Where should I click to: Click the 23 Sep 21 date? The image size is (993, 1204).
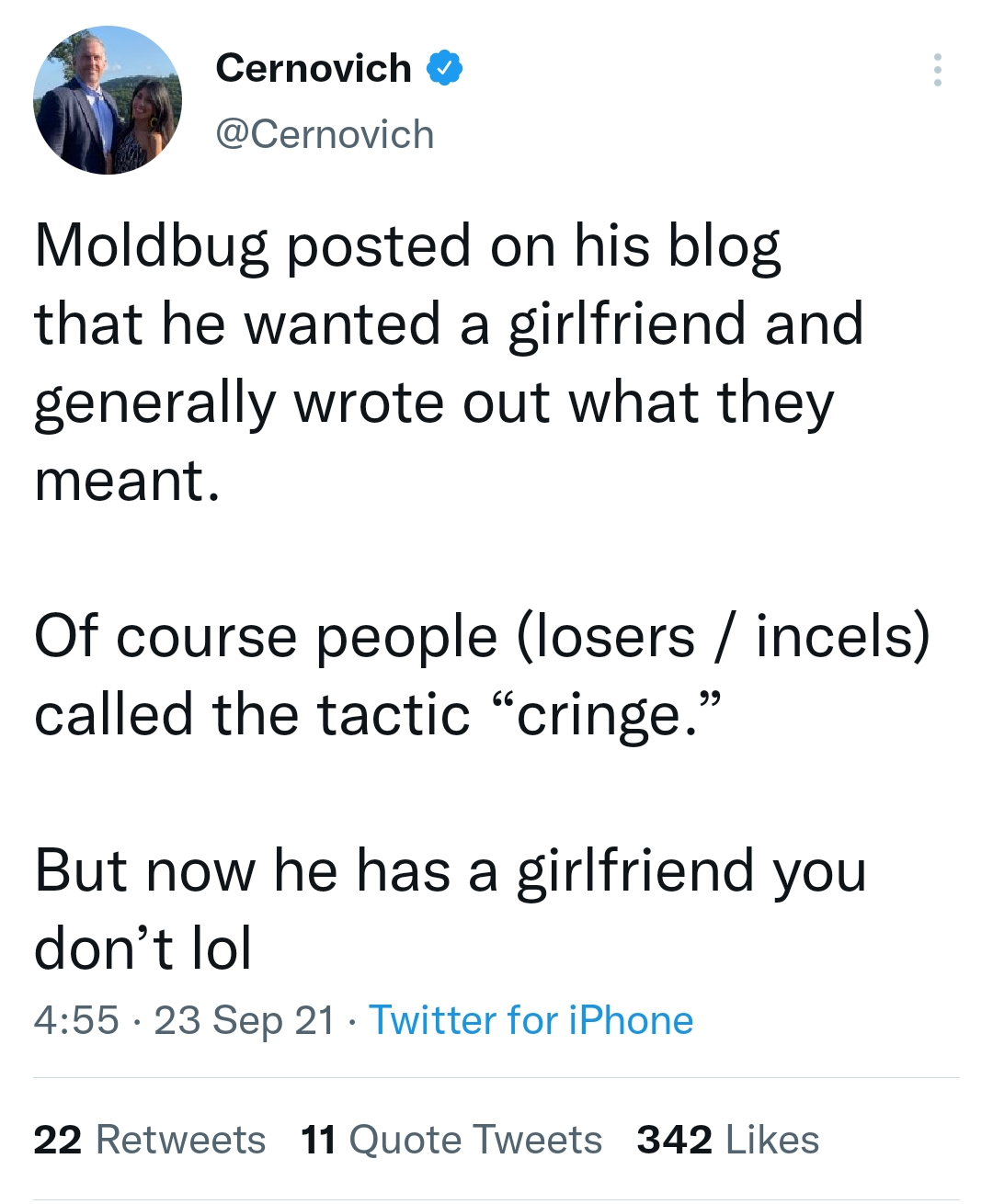point(245,1020)
